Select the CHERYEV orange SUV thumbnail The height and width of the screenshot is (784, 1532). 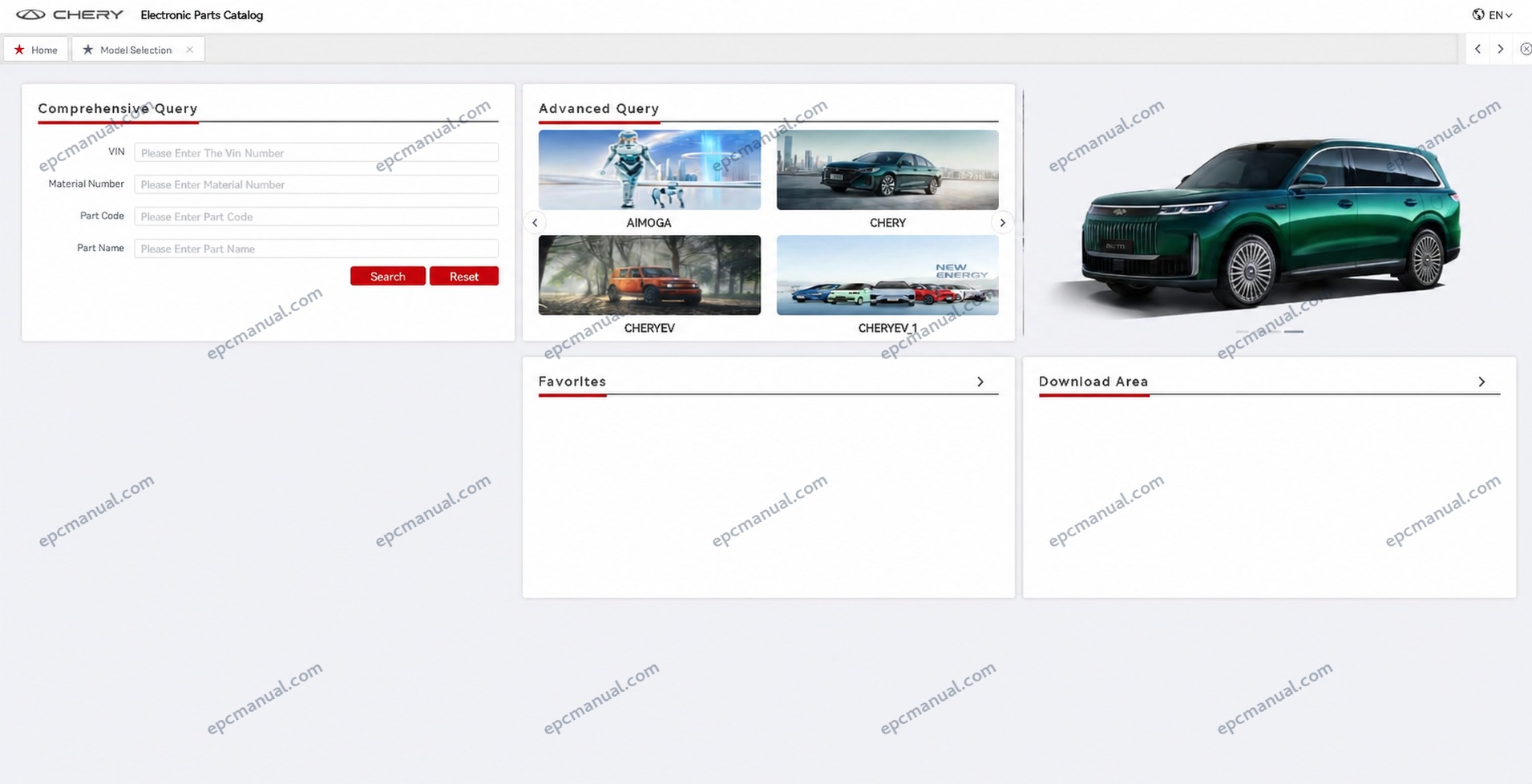point(649,275)
